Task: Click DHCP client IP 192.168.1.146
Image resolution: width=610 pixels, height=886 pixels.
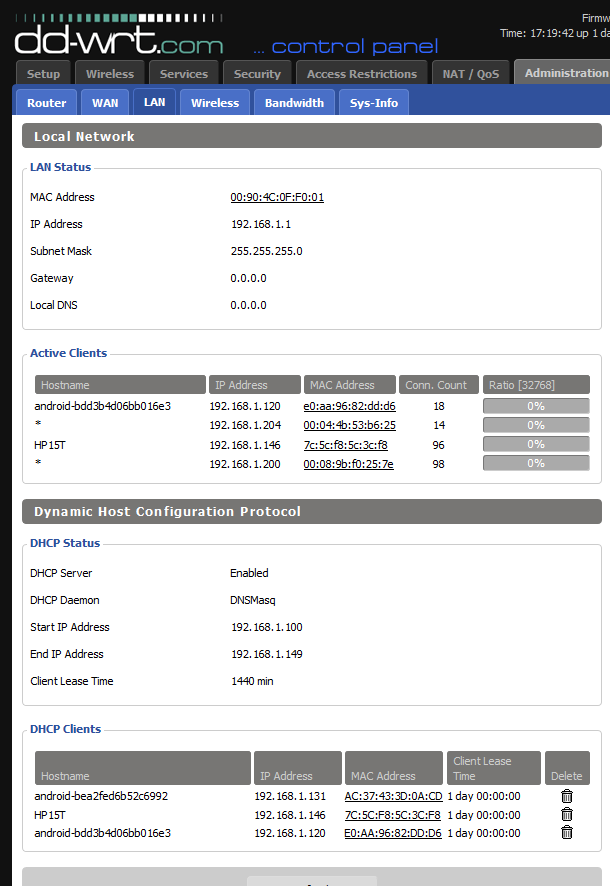Action: pyautogui.click(x=290, y=815)
